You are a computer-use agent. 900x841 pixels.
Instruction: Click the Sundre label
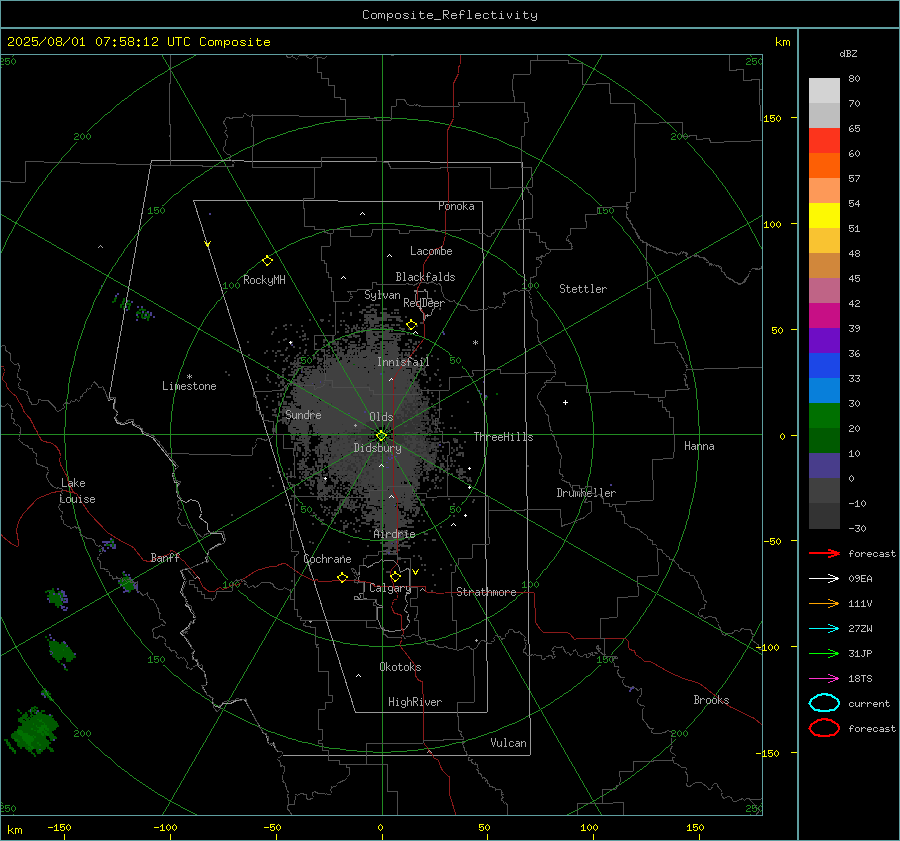click(303, 414)
